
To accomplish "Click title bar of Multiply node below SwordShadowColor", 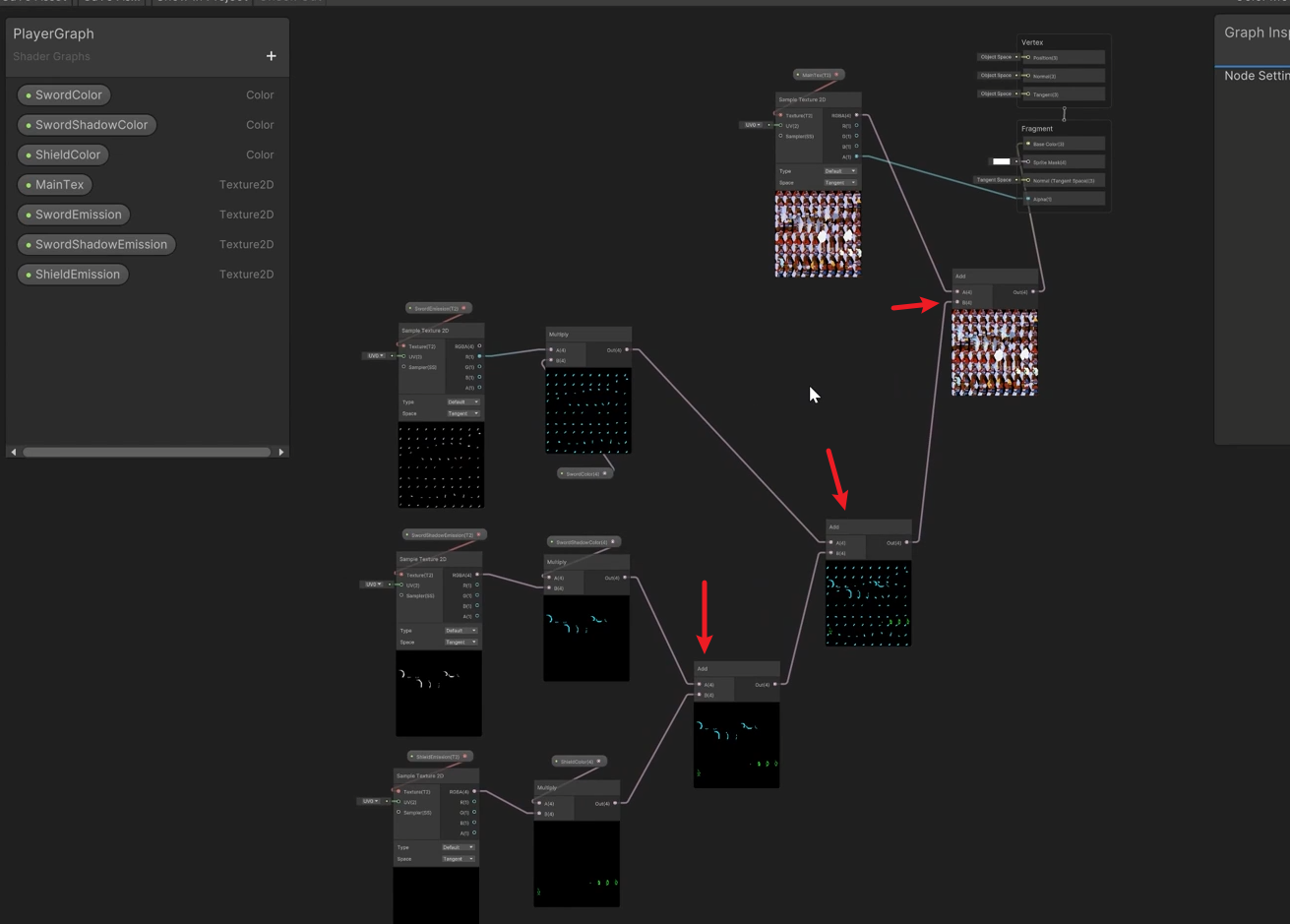I will (586, 562).
